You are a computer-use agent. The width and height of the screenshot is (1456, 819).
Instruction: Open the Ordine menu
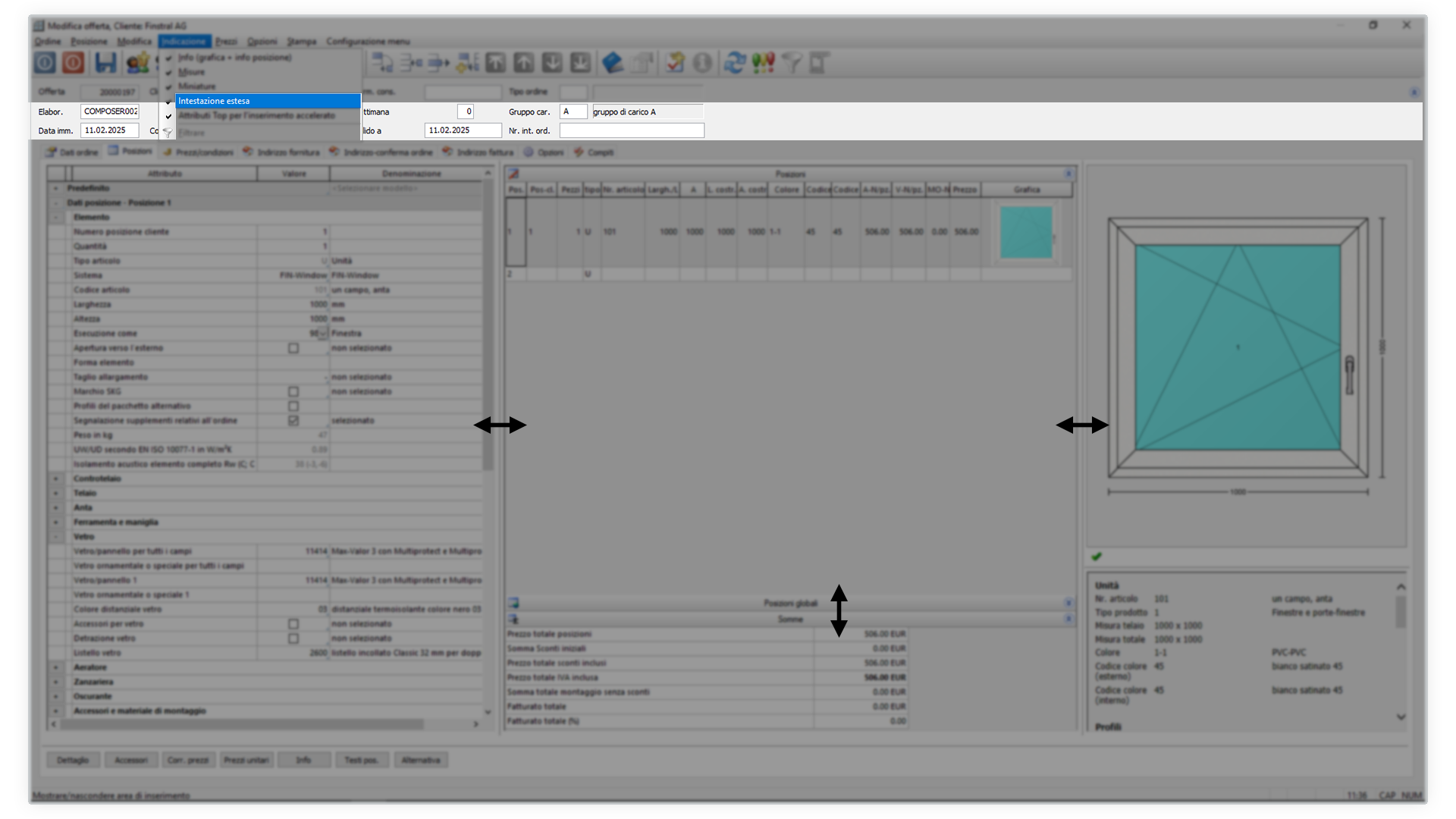click(48, 41)
